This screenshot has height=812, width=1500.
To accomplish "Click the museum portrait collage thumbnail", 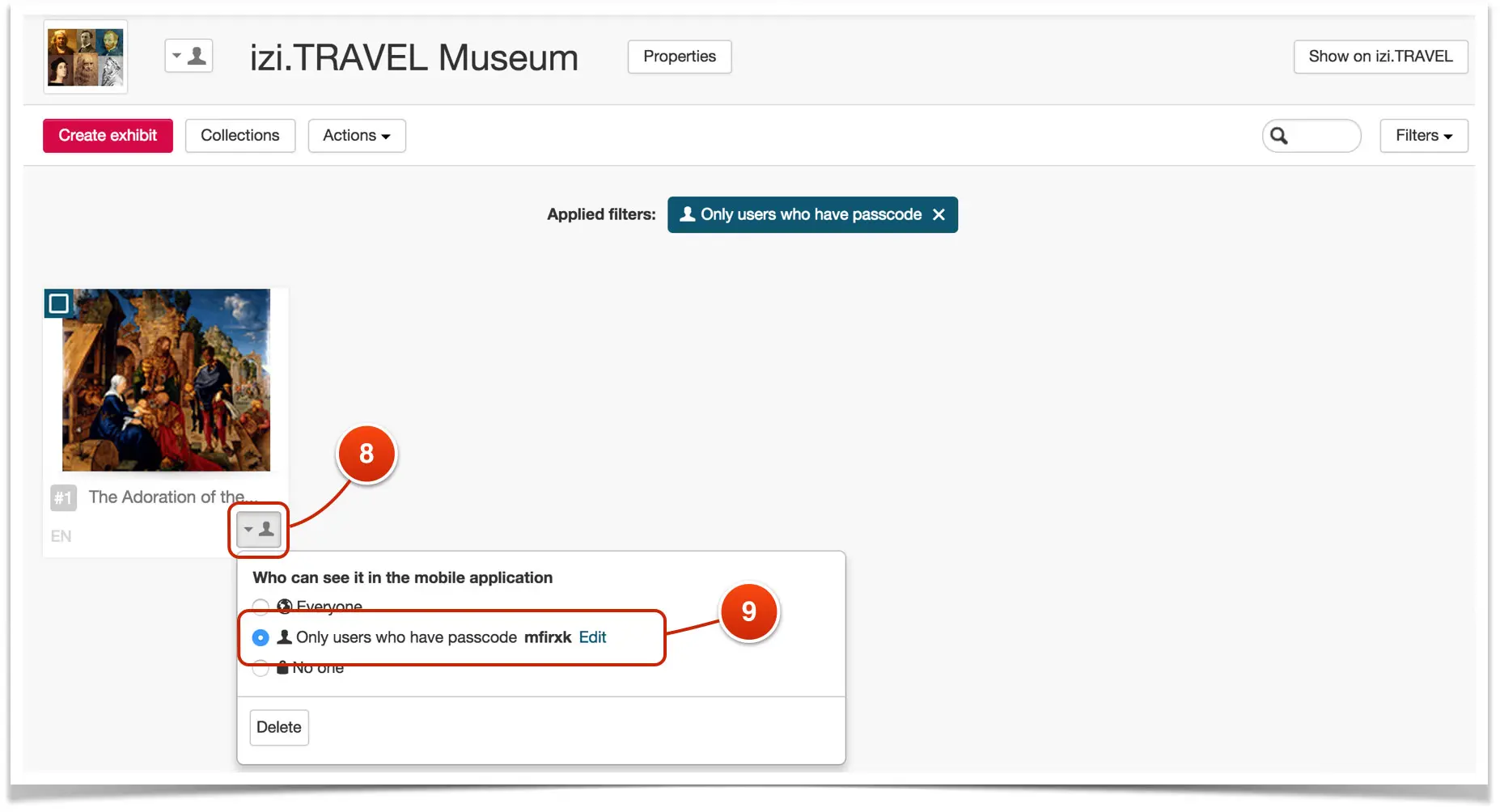I will 85,57.
